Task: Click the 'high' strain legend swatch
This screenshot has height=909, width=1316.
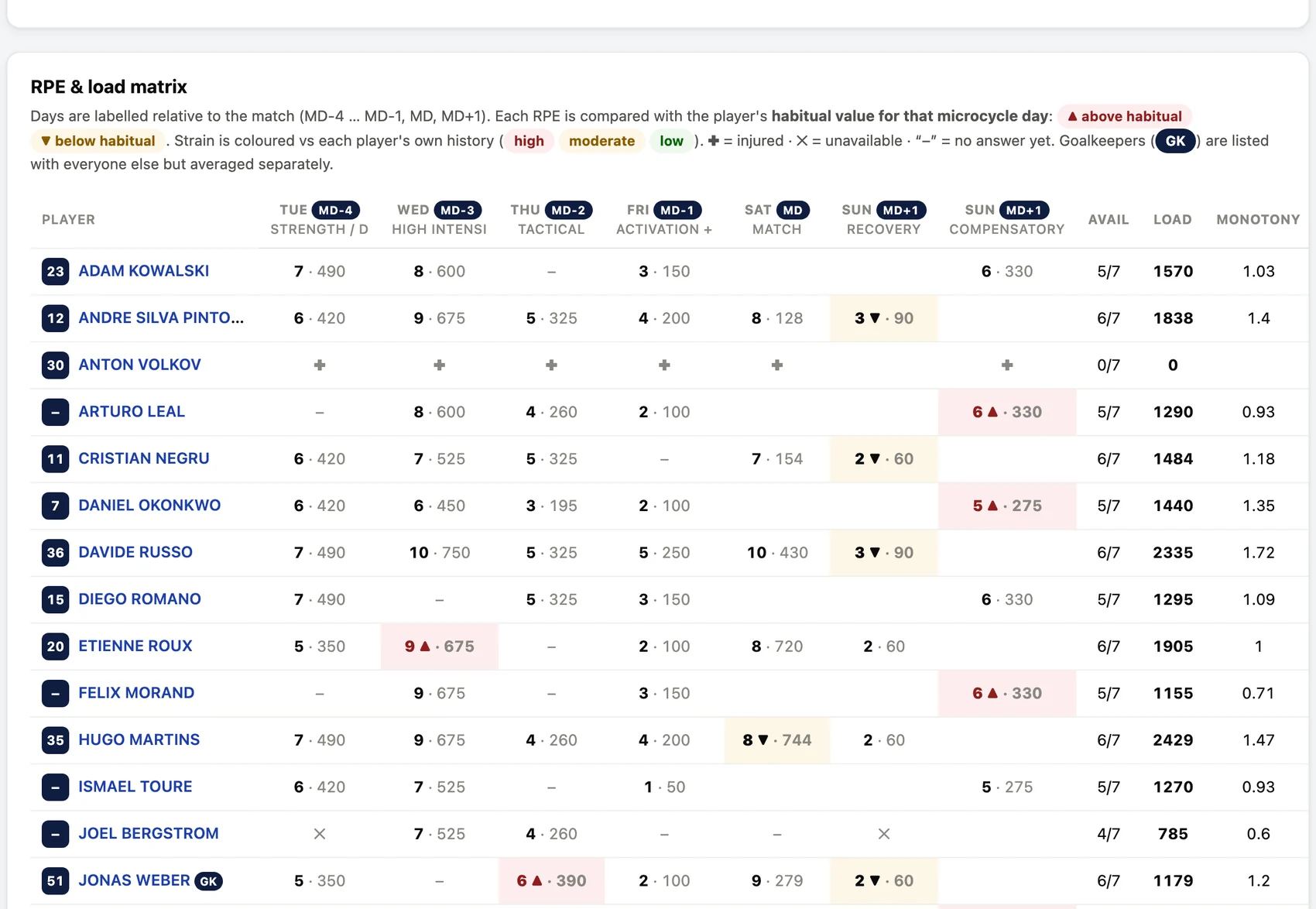Action: (x=529, y=141)
